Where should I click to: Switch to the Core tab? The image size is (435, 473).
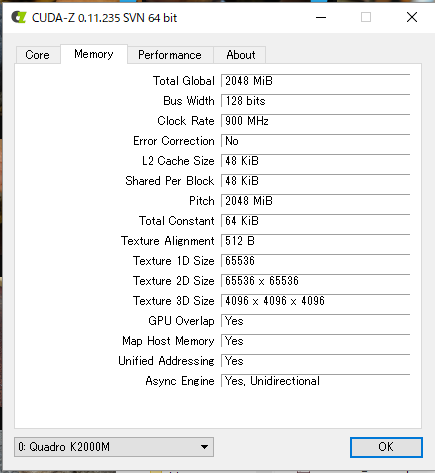(x=38, y=55)
